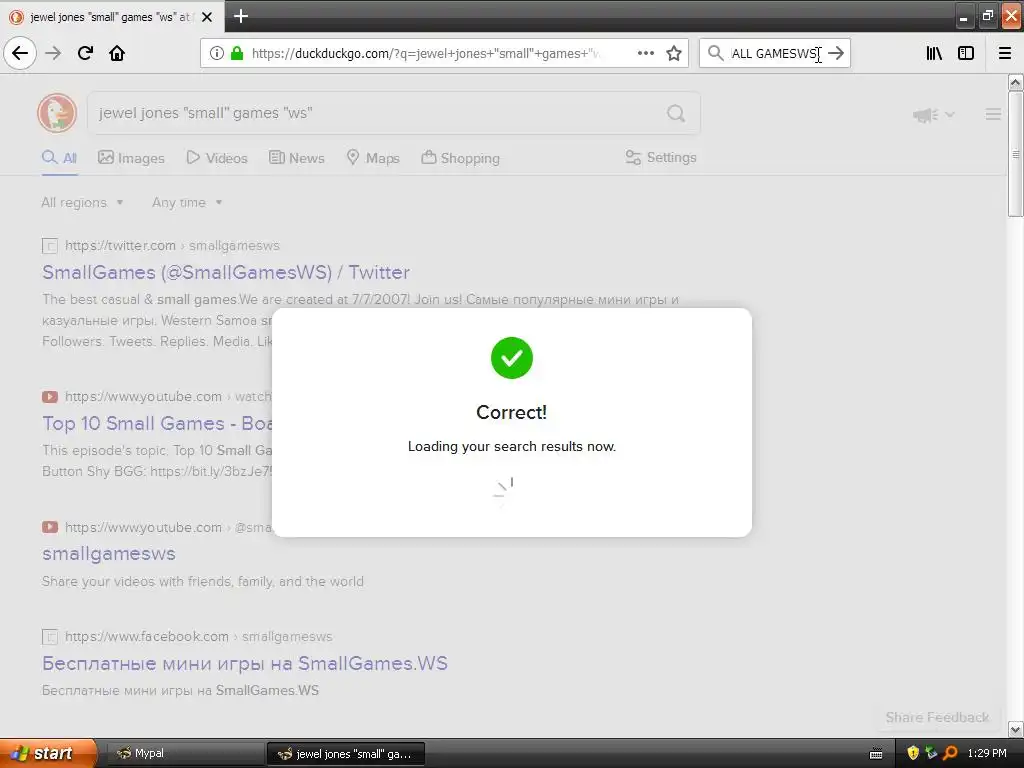Show the green padlock connection details
The image size is (1024, 768).
click(237, 53)
